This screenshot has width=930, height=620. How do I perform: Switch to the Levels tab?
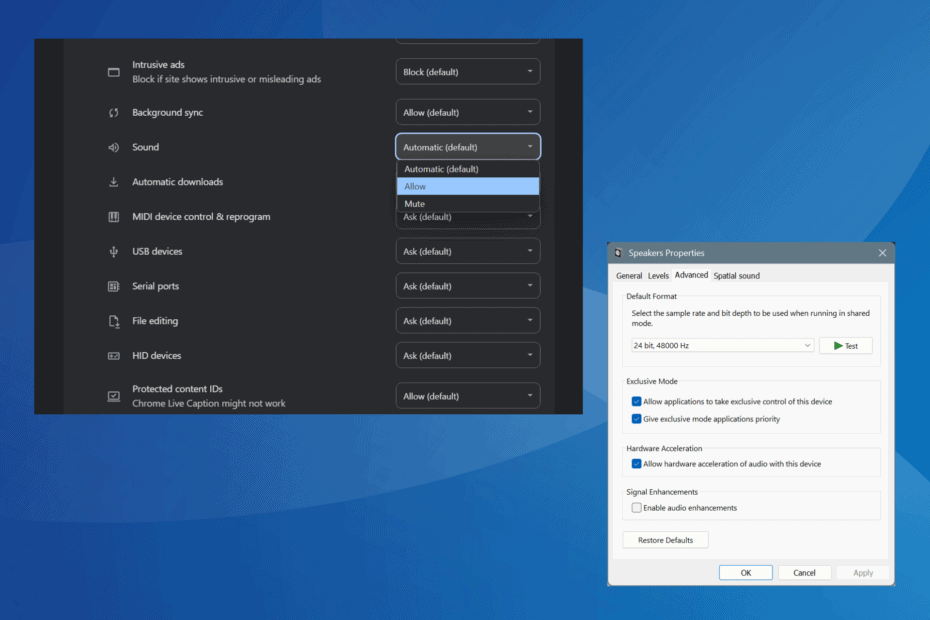coord(658,275)
